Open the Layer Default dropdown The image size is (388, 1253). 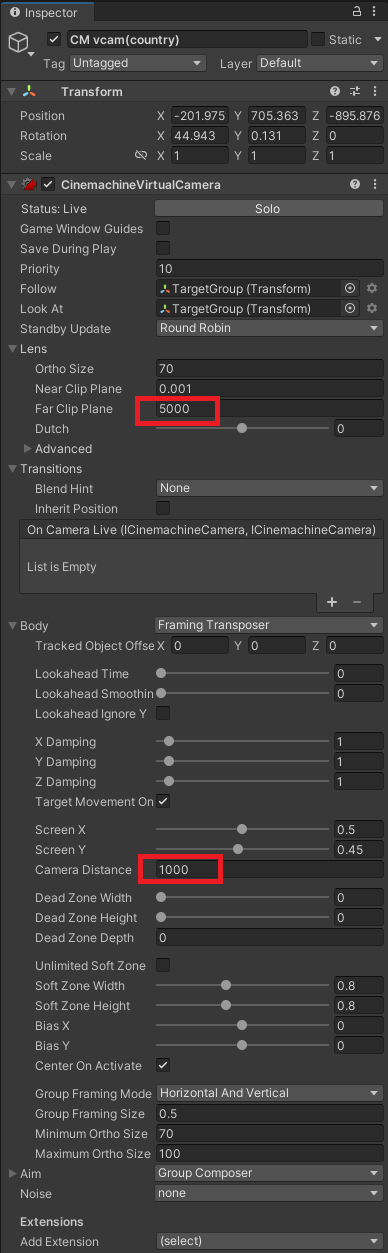click(x=319, y=63)
